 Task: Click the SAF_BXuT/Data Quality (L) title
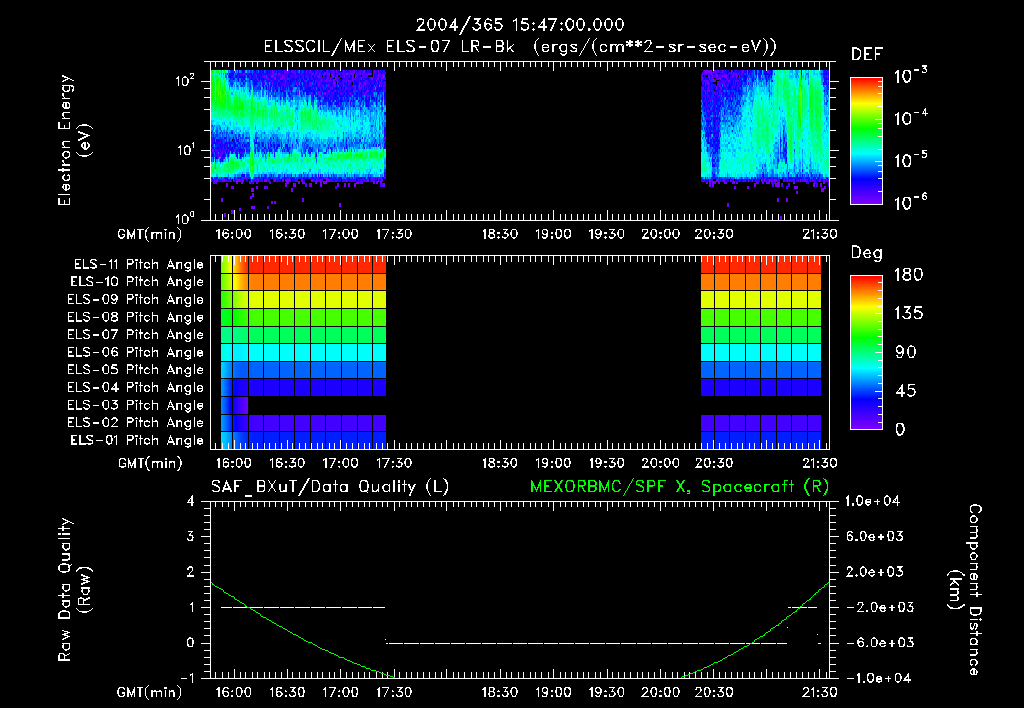(330, 487)
